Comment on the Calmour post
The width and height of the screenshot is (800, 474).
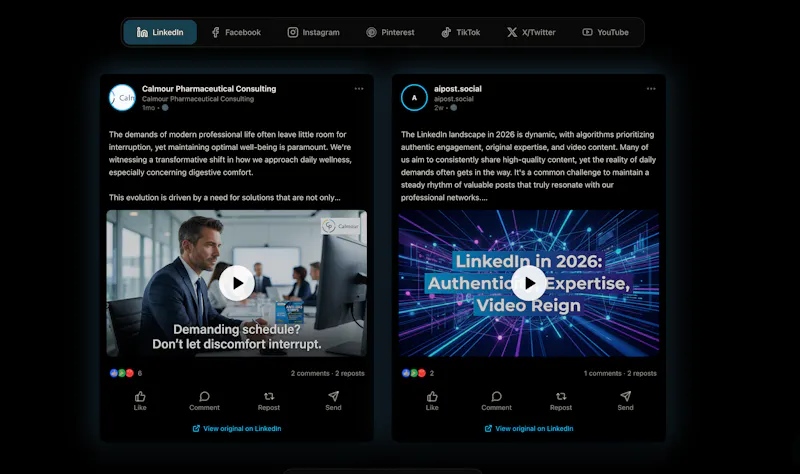[204, 401]
